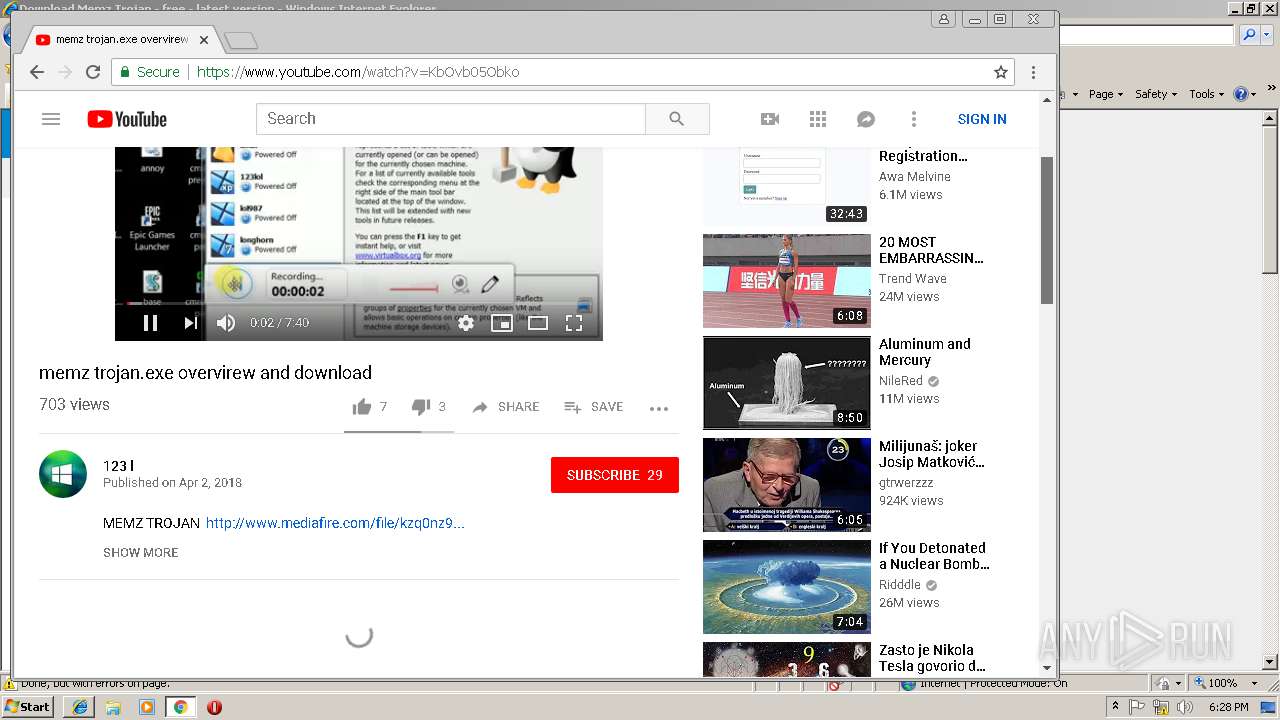Screen dimensions: 1280x720
Task: Open Internet Explorer from taskbar
Action: coord(80,707)
